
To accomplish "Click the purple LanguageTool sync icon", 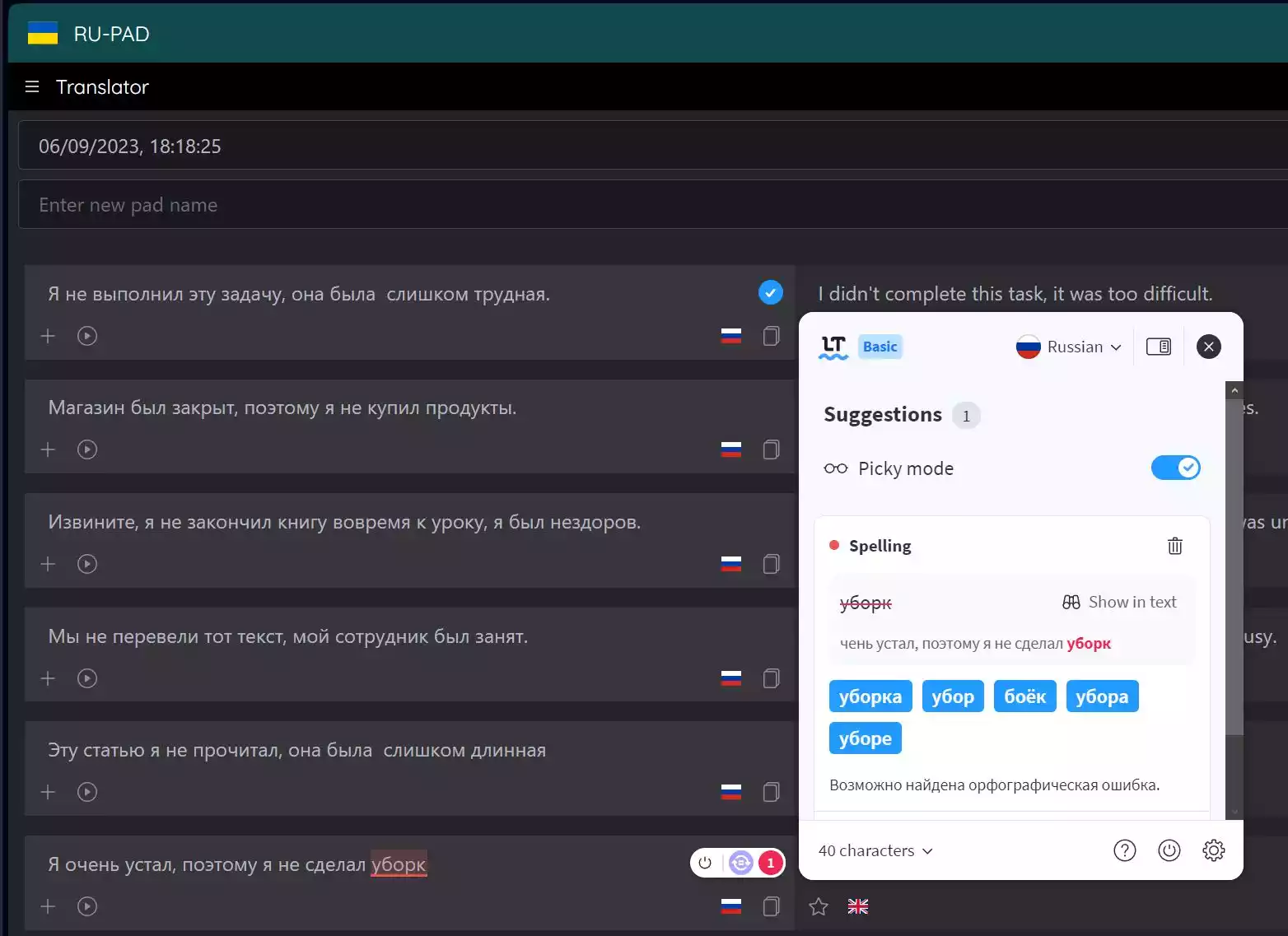I will (x=741, y=863).
